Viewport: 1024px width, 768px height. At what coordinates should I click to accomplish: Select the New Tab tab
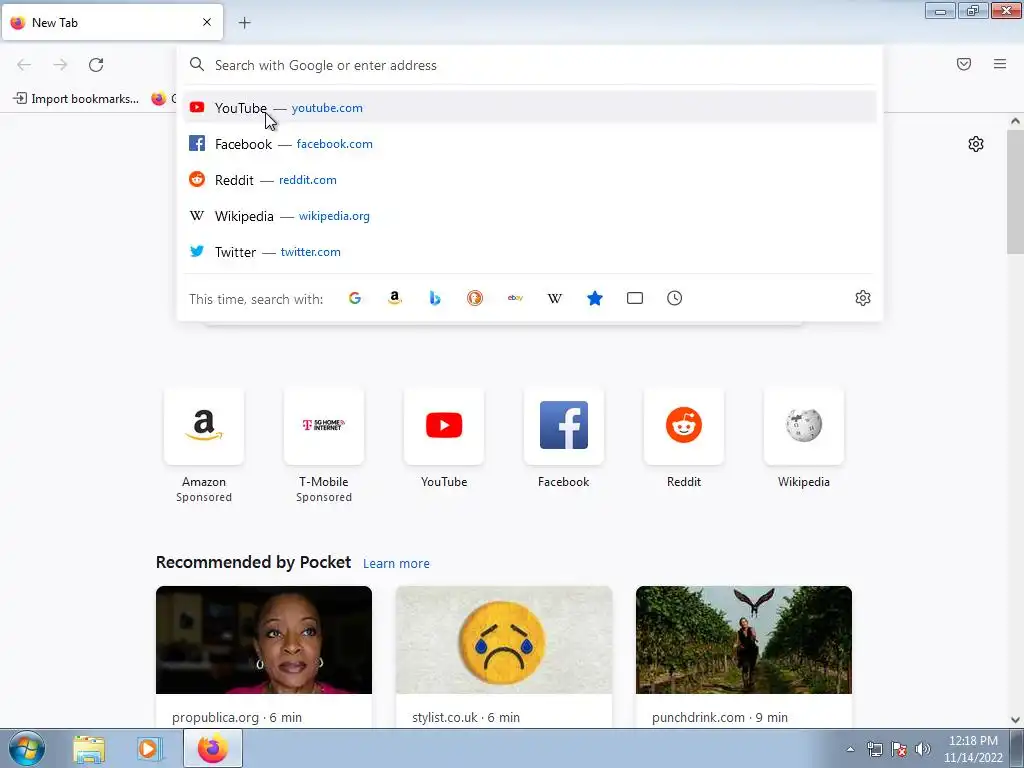point(112,22)
